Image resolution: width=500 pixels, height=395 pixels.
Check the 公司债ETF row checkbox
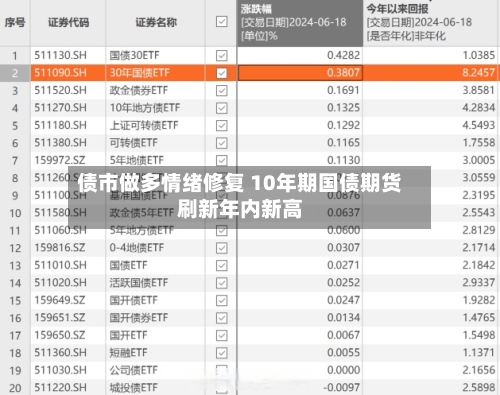[x=222, y=370]
